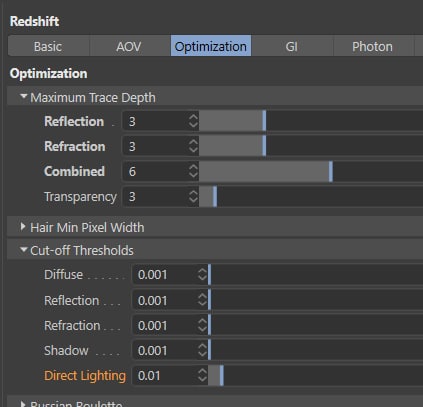Image resolution: width=423 pixels, height=407 pixels.
Task: Click the Combined depth stepper arrows
Action: point(193,171)
